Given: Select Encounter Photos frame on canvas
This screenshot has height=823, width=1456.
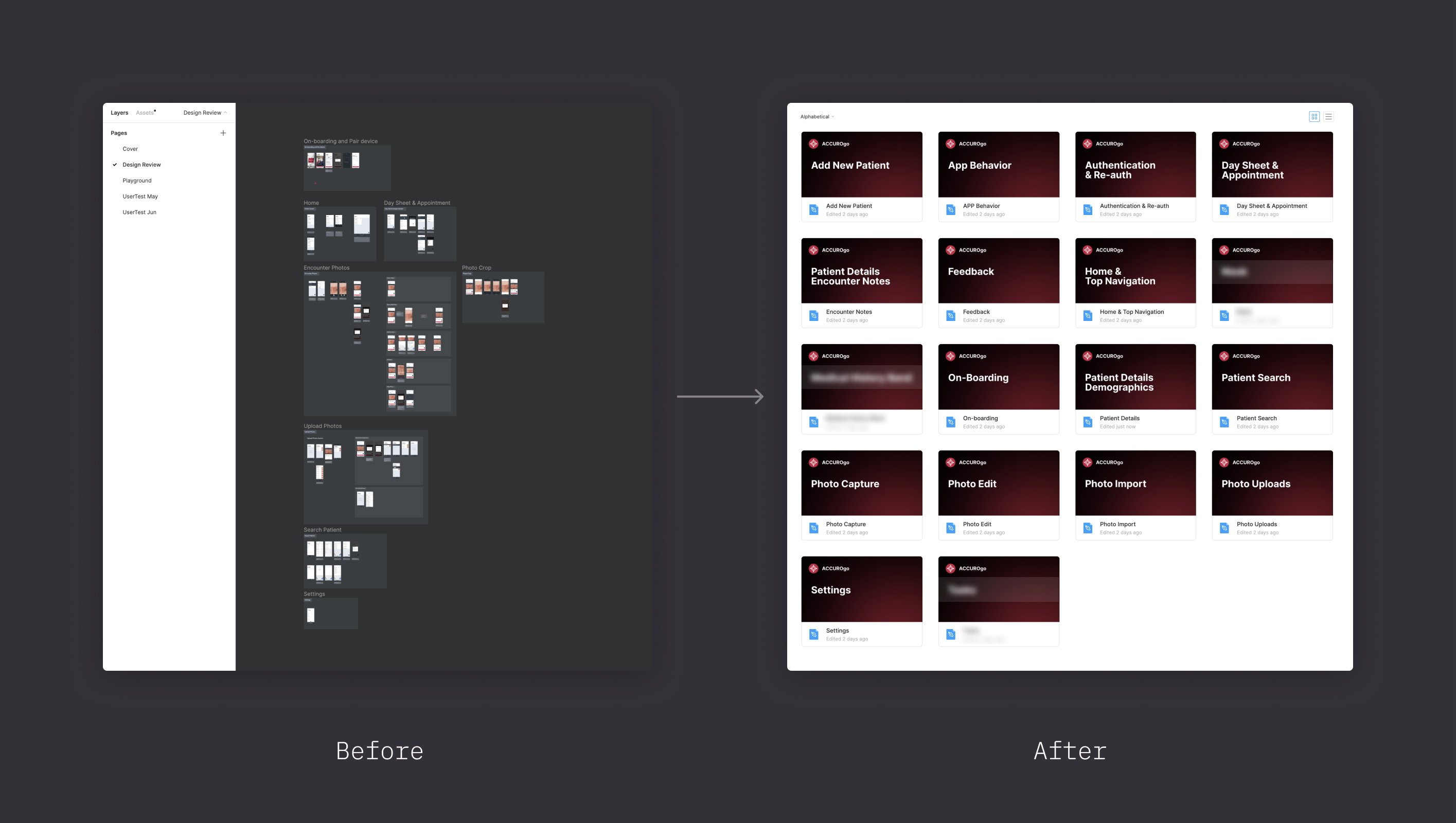Looking at the screenshot, I should (326, 267).
